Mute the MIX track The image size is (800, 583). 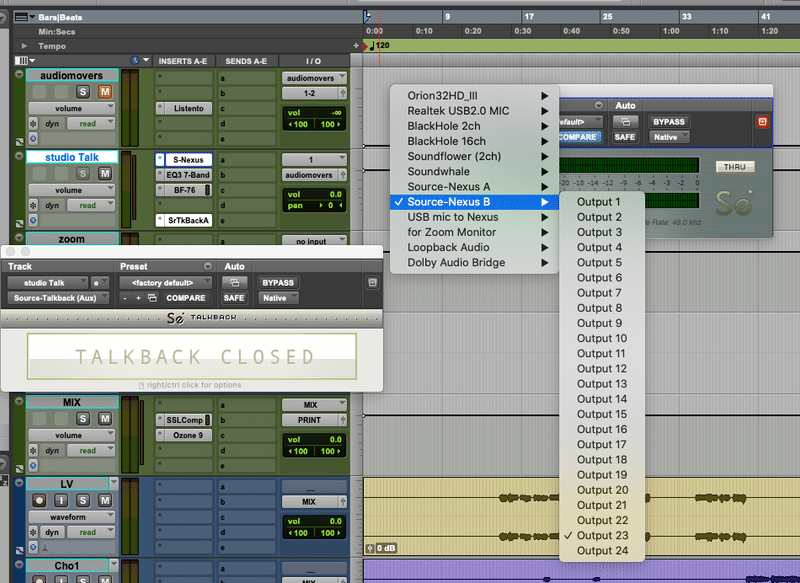(x=105, y=419)
